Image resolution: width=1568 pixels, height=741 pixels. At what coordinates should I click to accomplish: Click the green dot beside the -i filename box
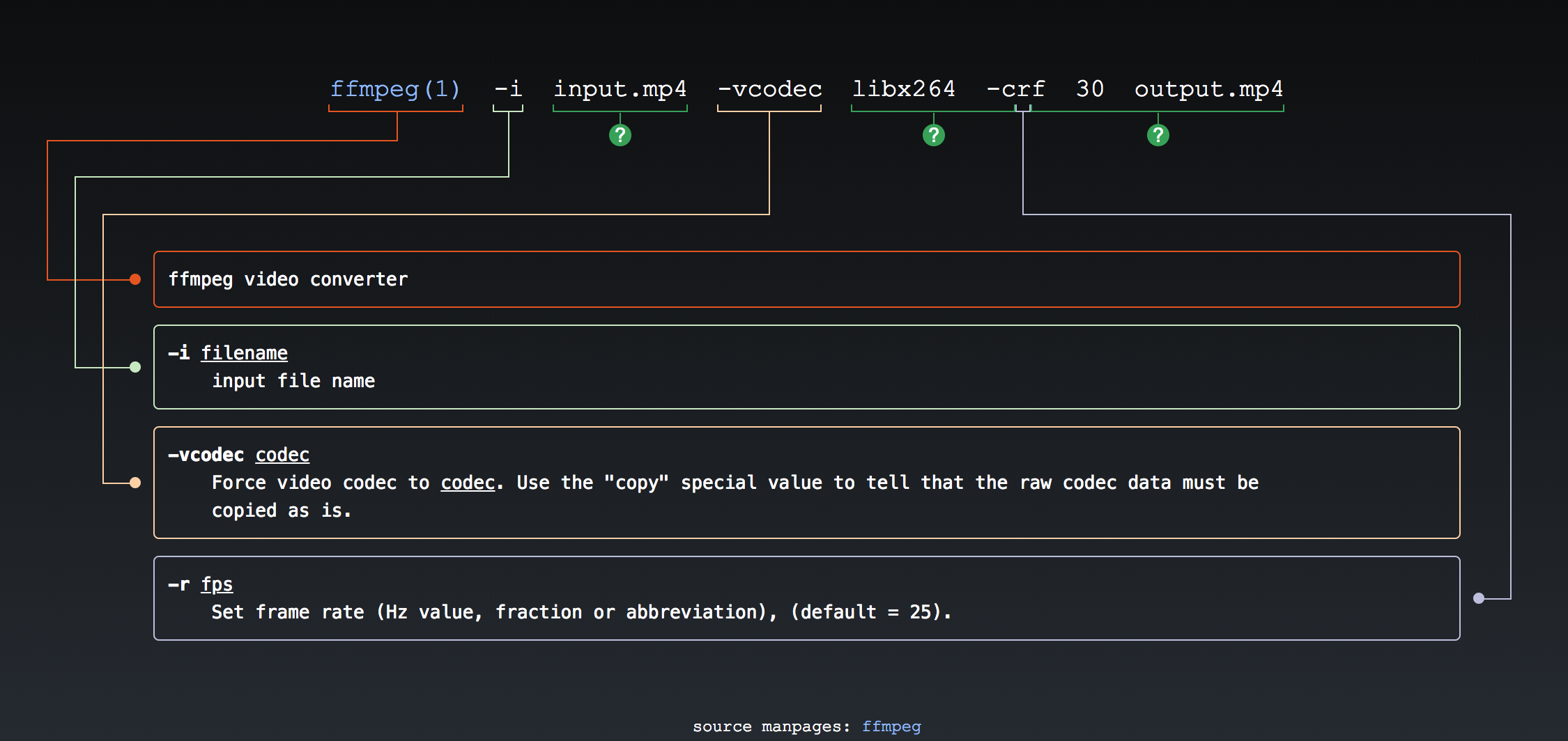point(135,367)
